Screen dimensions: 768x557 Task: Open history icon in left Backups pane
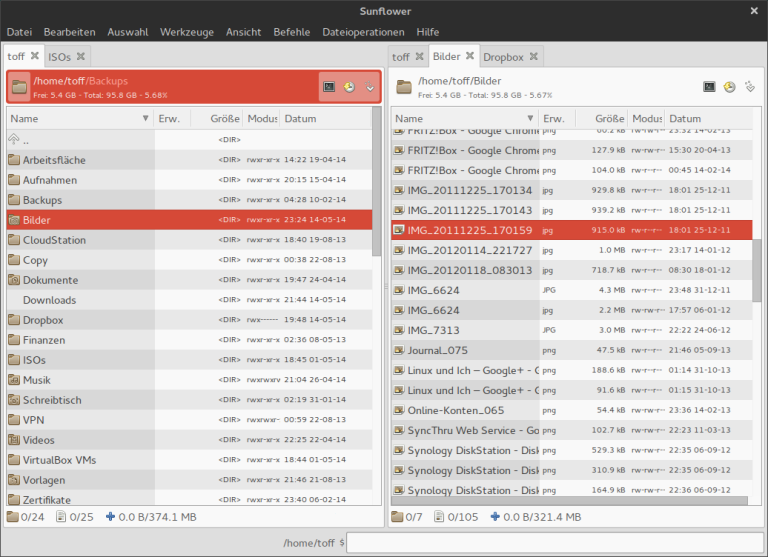(x=349, y=87)
